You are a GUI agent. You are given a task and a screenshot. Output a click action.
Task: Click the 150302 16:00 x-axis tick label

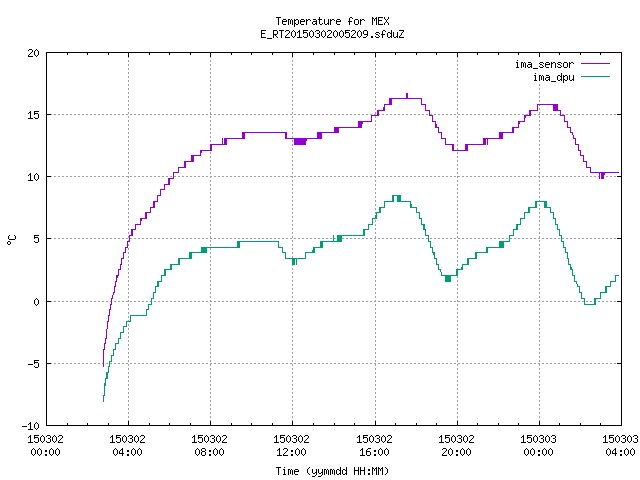(x=374, y=446)
